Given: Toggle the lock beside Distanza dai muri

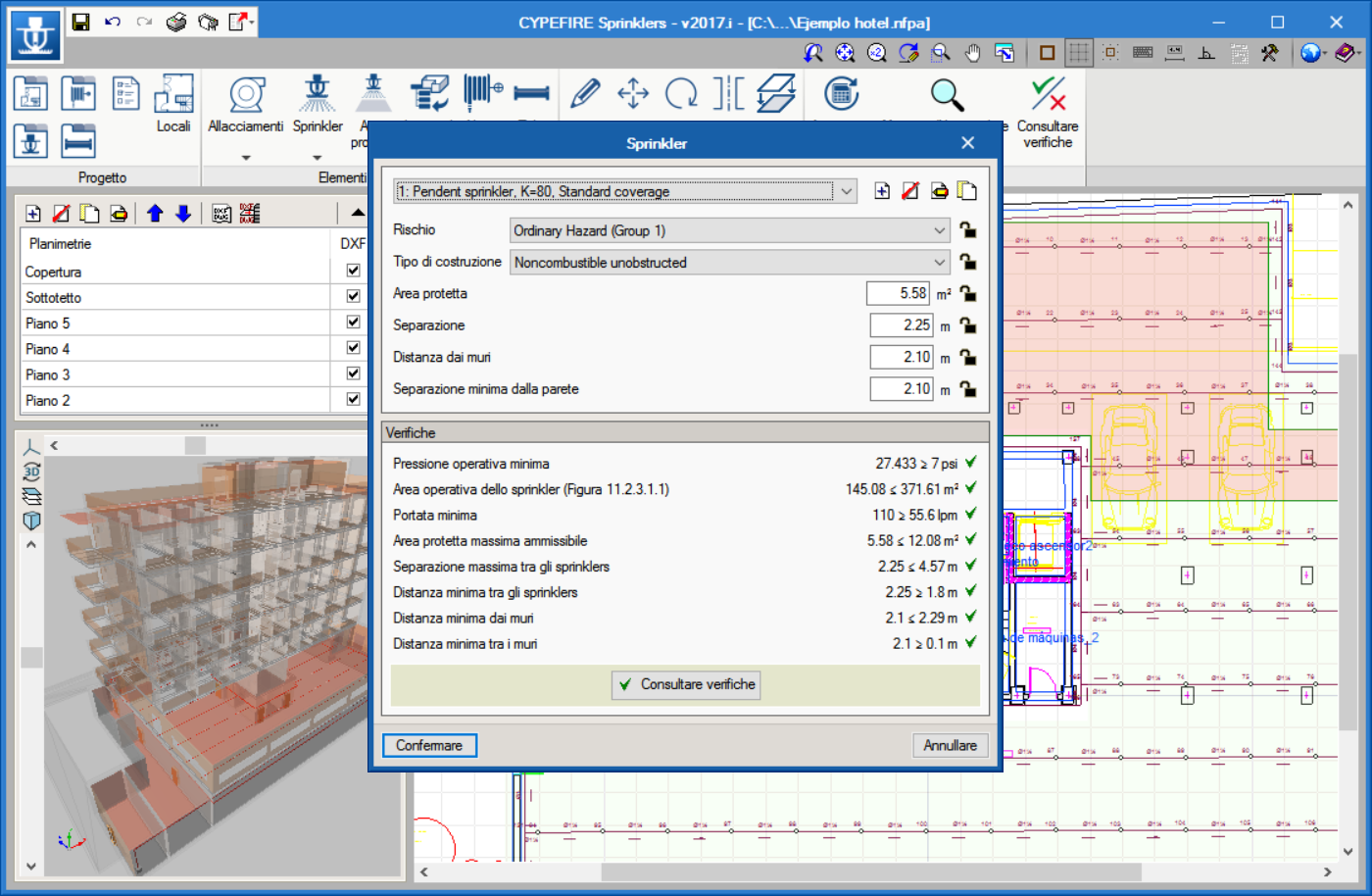Looking at the screenshot, I should pos(967,357).
